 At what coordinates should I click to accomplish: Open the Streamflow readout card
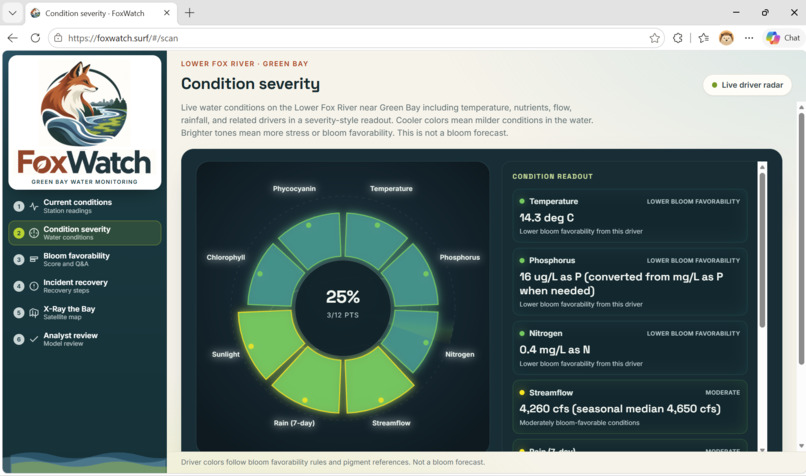[630, 407]
